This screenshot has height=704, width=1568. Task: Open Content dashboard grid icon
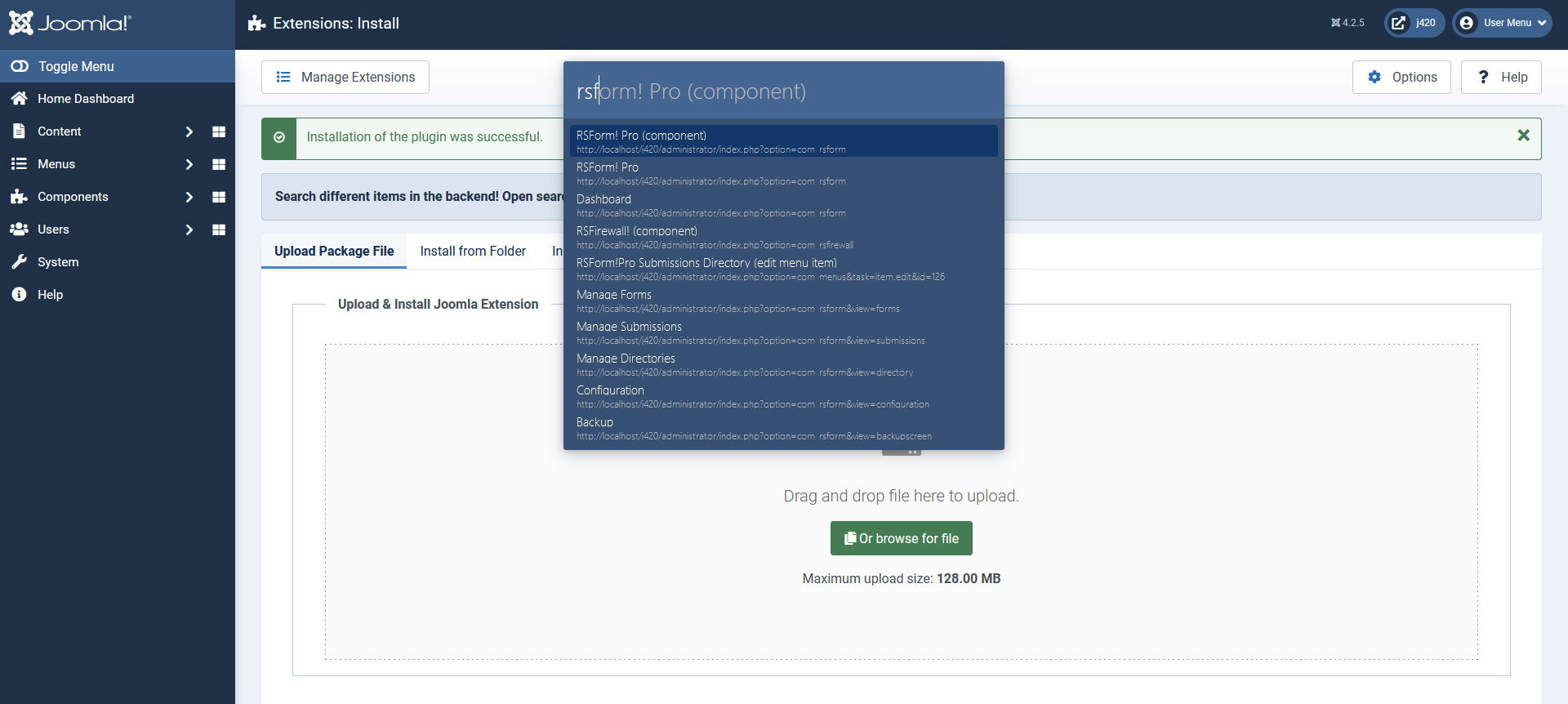(219, 131)
